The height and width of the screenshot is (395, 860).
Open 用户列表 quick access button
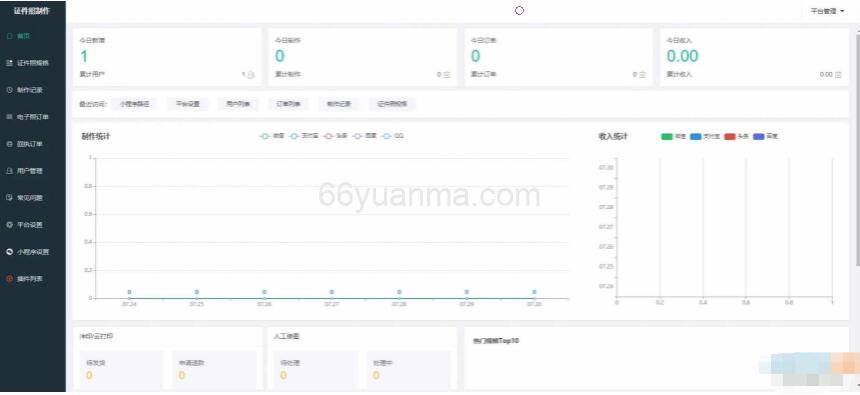point(238,104)
